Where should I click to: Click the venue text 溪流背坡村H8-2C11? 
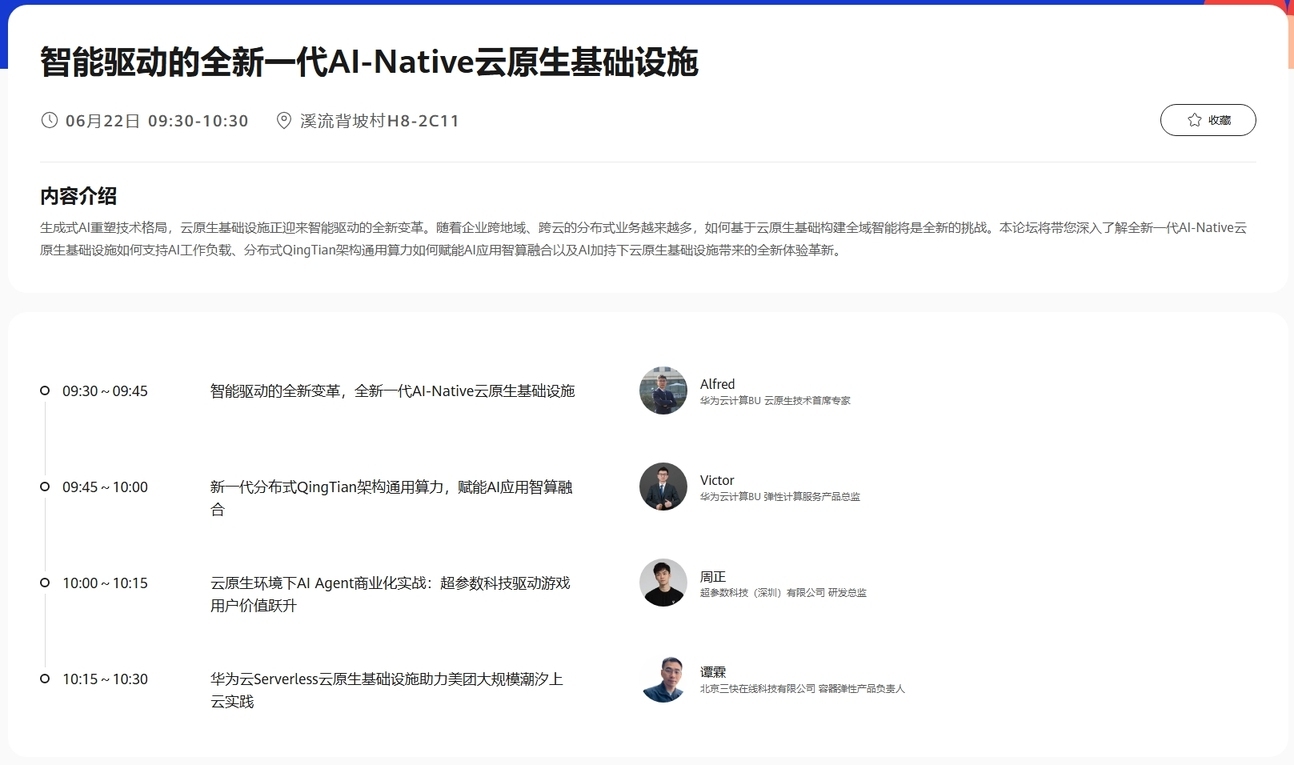pyautogui.click(x=380, y=121)
